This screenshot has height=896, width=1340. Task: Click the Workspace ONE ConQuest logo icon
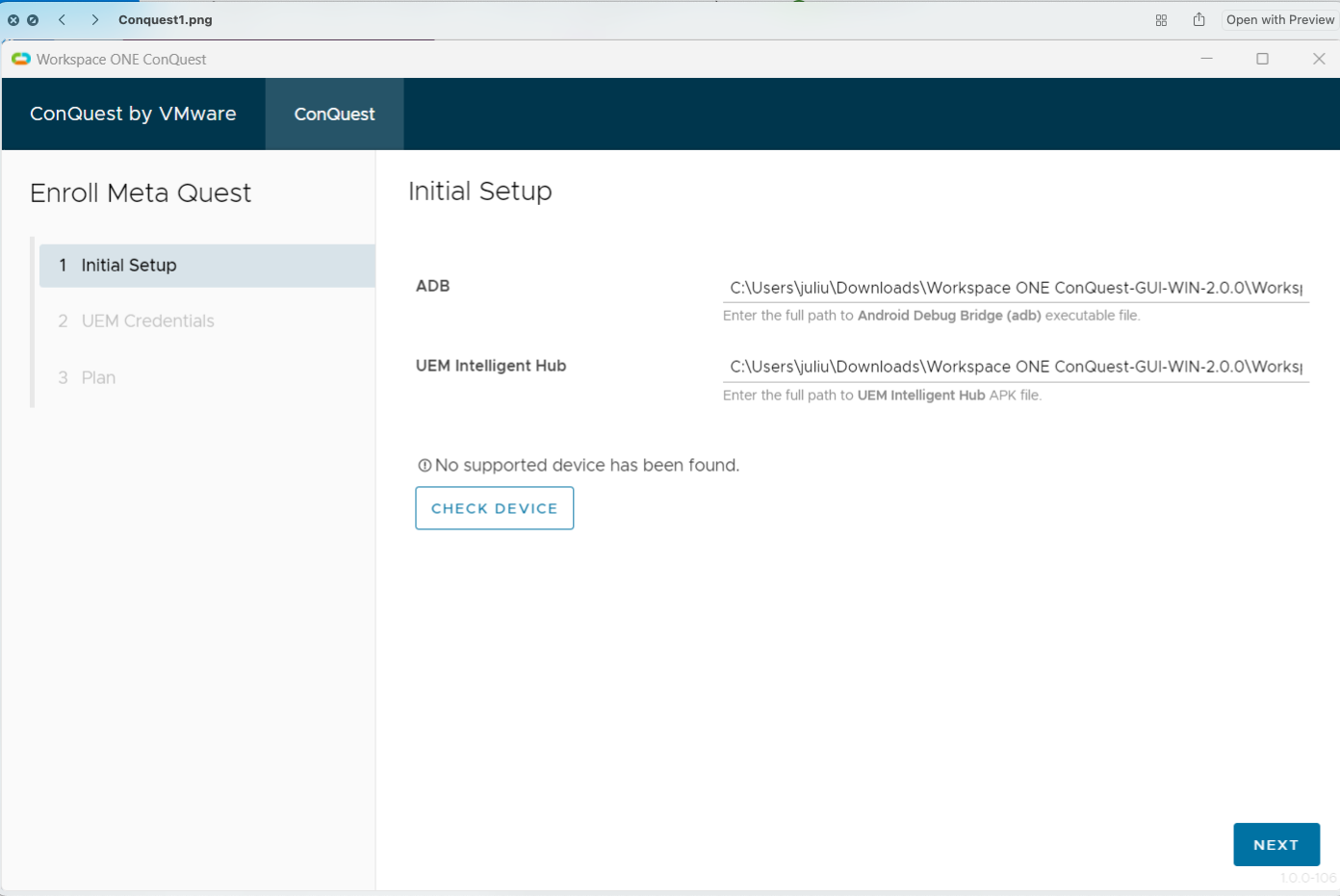21,60
